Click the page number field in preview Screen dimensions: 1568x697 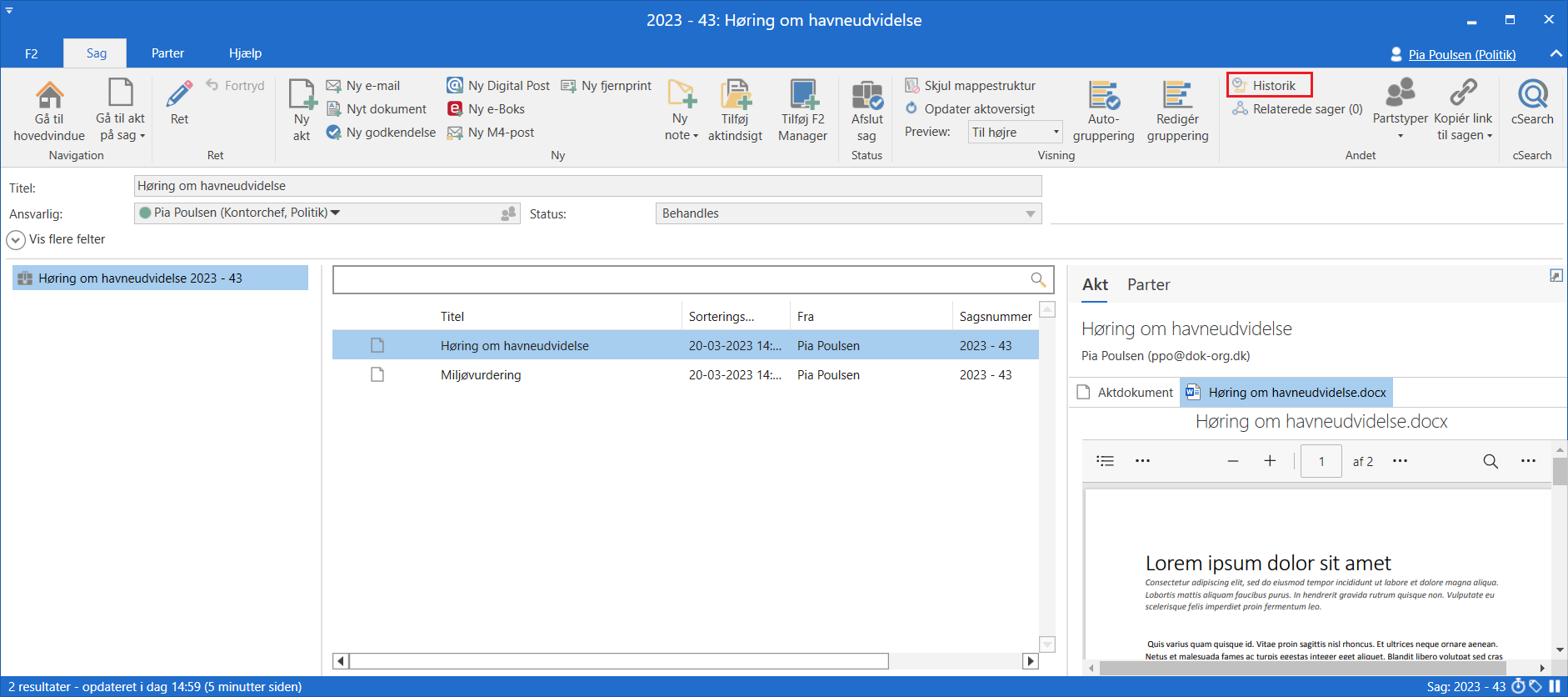[1321, 461]
